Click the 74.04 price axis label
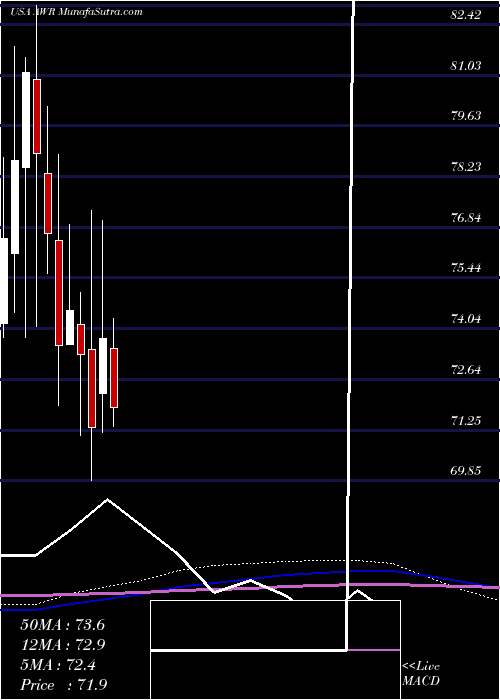500x700 pixels. 466,319
